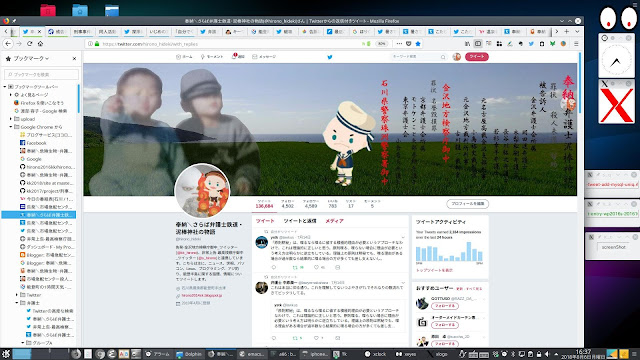Open Twitter メッセージ
Screen dimensions: 640x360
[x=264, y=57]
